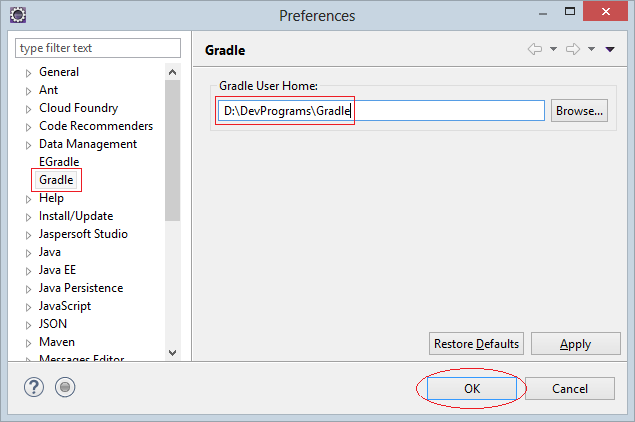The width and height of the screenshot is (635, 422).
Task: Expand the JSON tree node
Action: 28,325
